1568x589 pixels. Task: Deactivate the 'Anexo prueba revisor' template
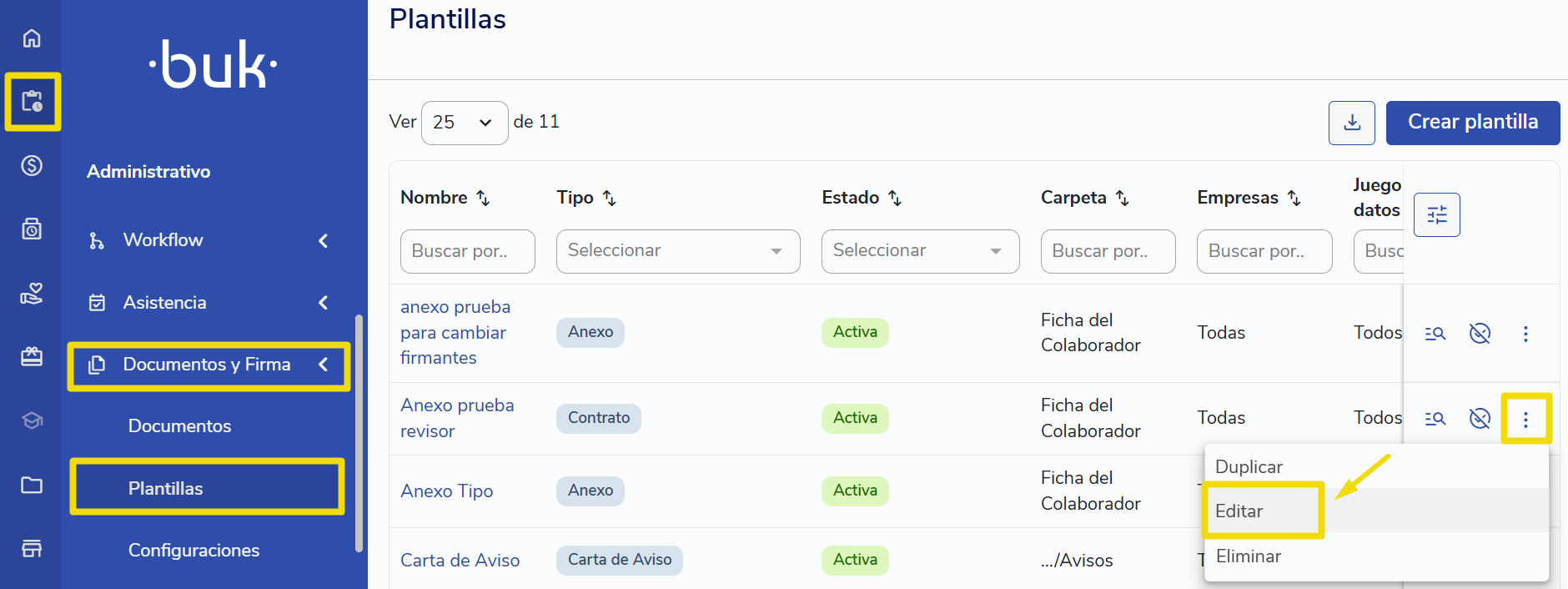(x=1480, y=418)
